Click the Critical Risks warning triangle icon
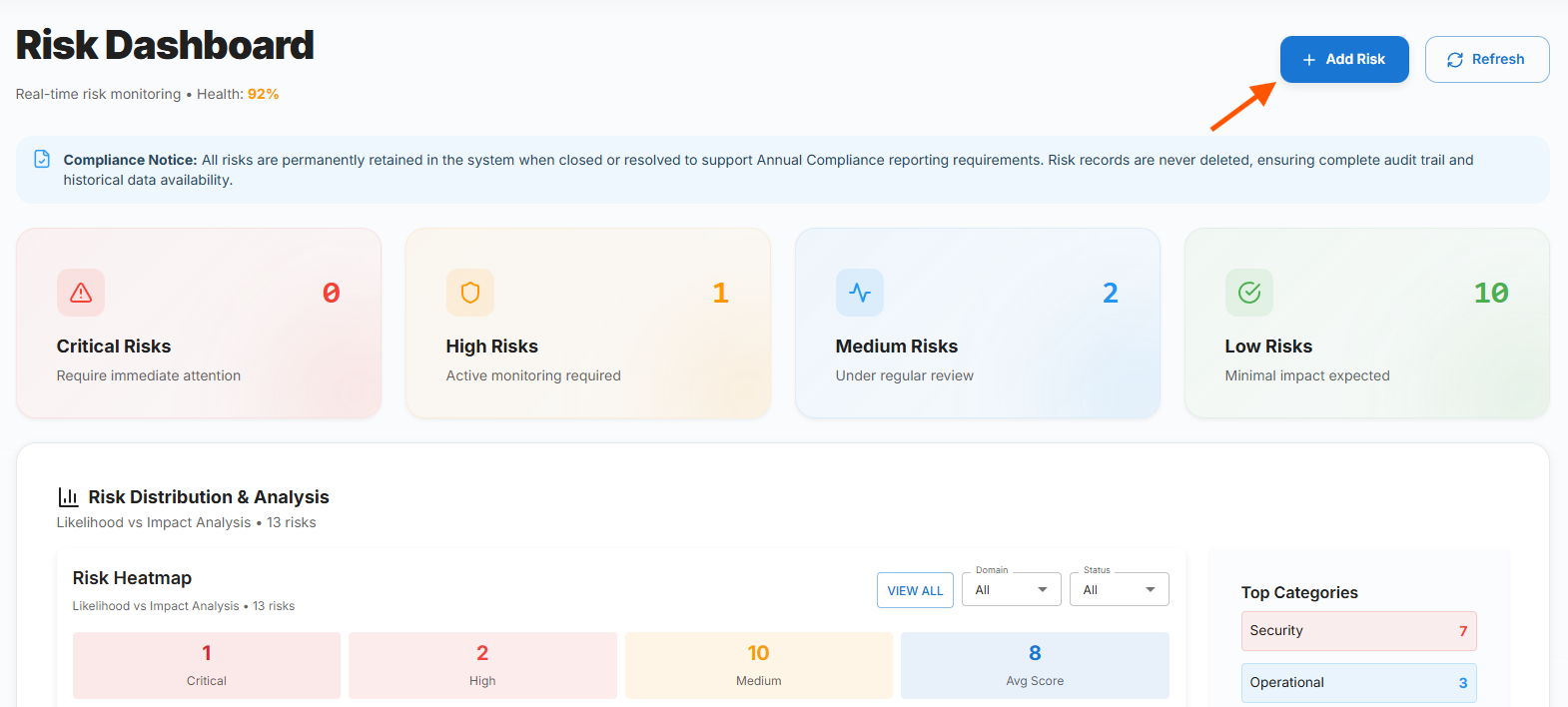The width and height of the screenshot is (1568, 707). [81, 293]
